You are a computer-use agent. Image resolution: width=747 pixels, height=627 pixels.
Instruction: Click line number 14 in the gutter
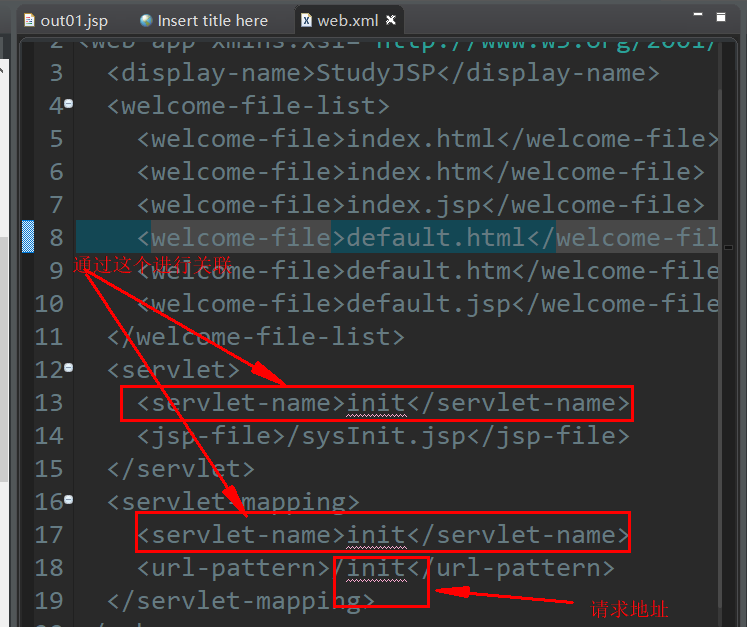[x=49, y=436]
